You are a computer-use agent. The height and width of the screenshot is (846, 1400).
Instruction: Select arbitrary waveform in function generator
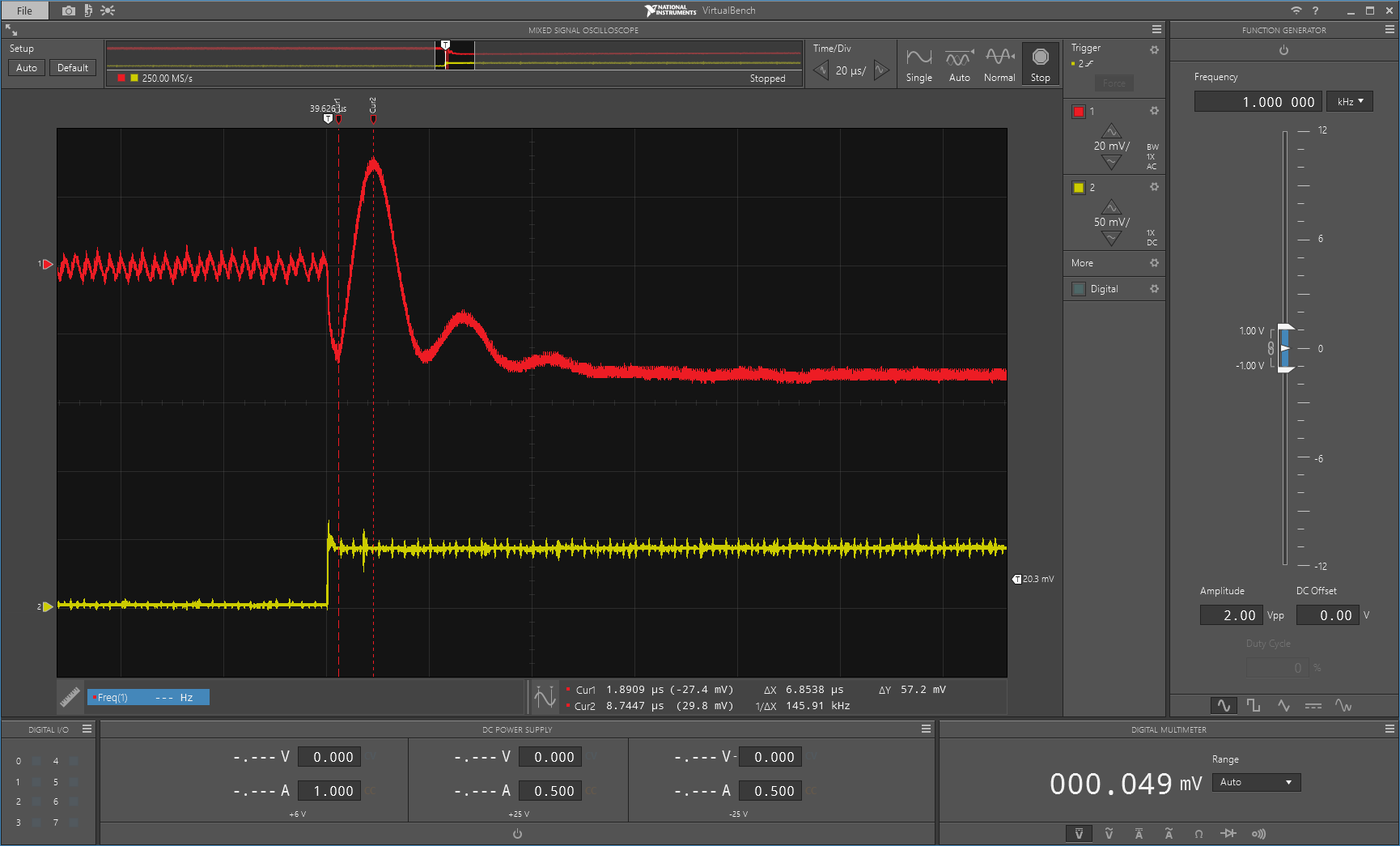pyautogui.click(x=1343, y=705)
